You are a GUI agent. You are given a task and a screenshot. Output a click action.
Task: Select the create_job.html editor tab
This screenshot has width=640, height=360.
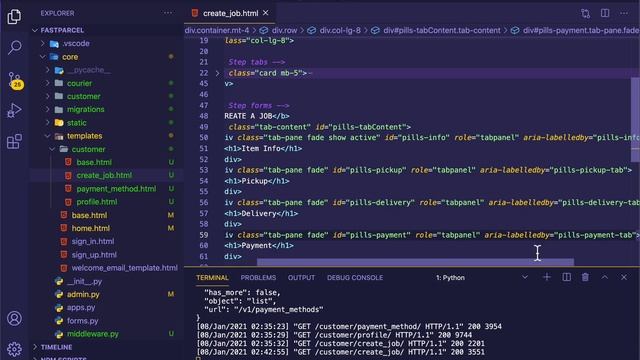point(230,13)
